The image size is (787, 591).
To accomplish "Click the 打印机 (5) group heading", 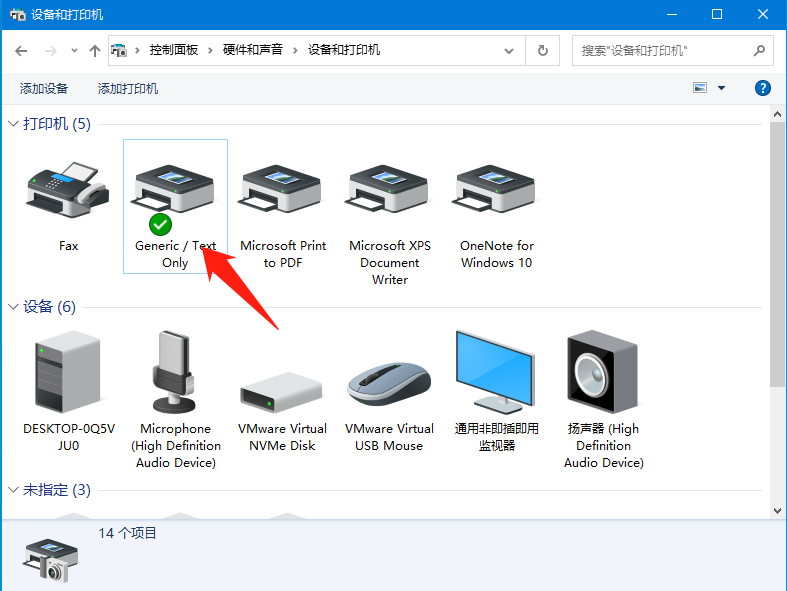I will click(x=57, y=124).
